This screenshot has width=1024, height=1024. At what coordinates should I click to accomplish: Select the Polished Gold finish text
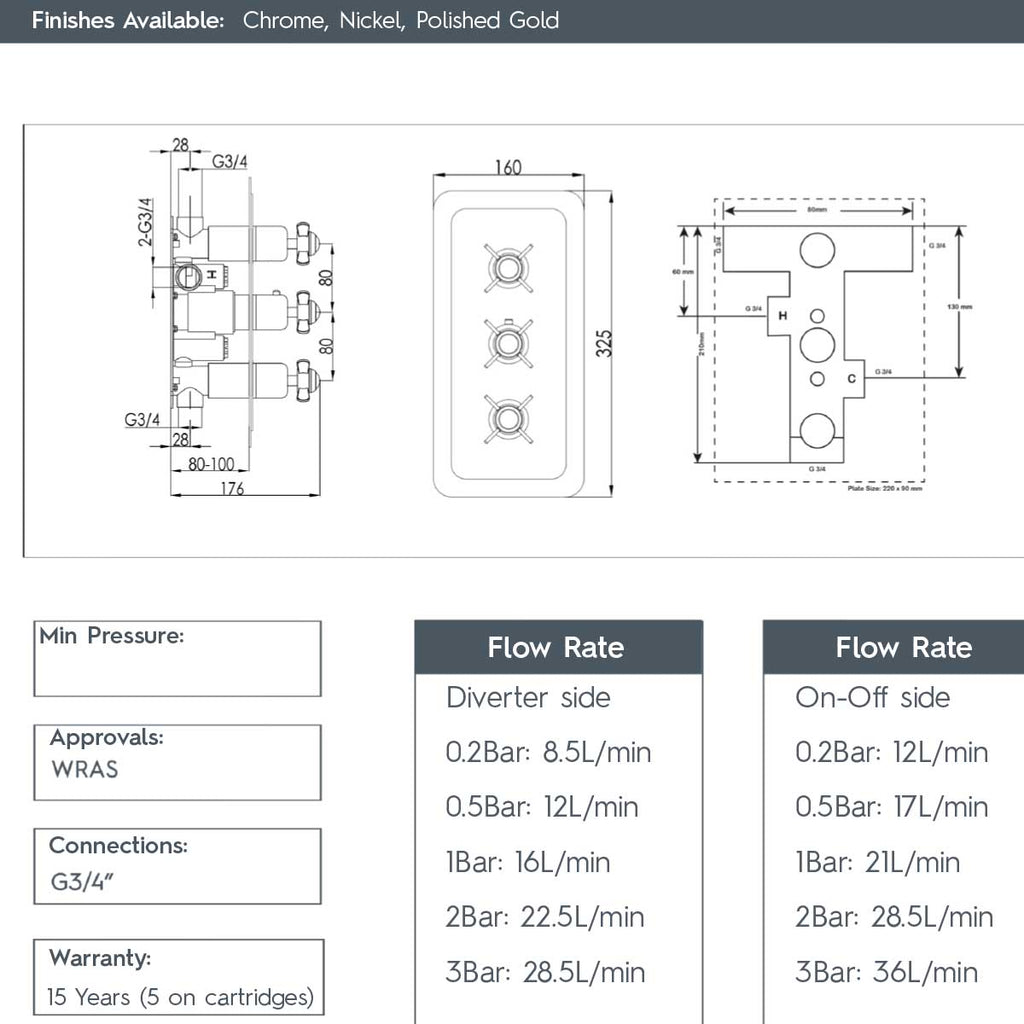point(487,20)
